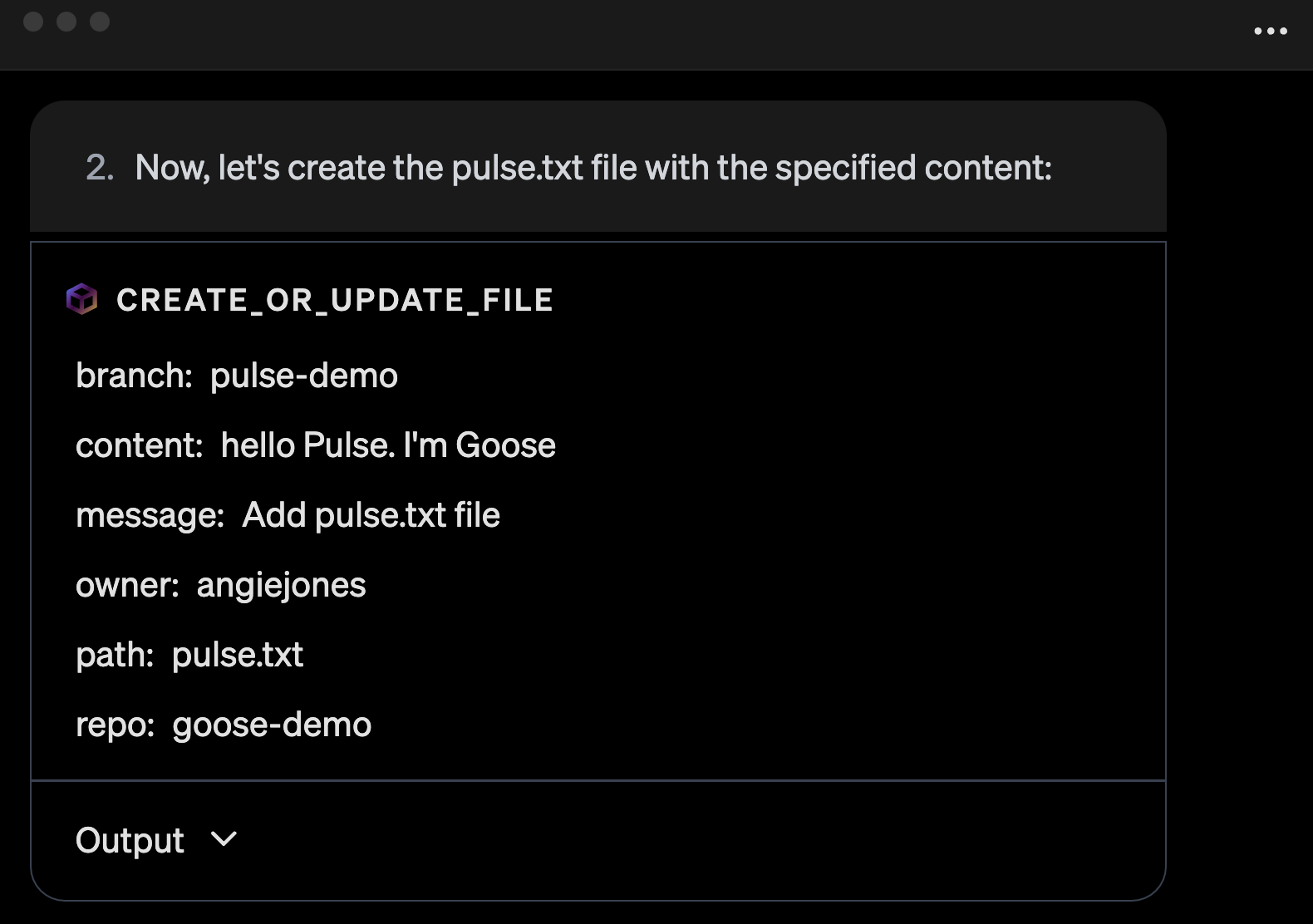The width and height of the screenshot is (1313, 924).
Task: Click the message value Add pulse.txt file
Action: click(x=371, y=515)
